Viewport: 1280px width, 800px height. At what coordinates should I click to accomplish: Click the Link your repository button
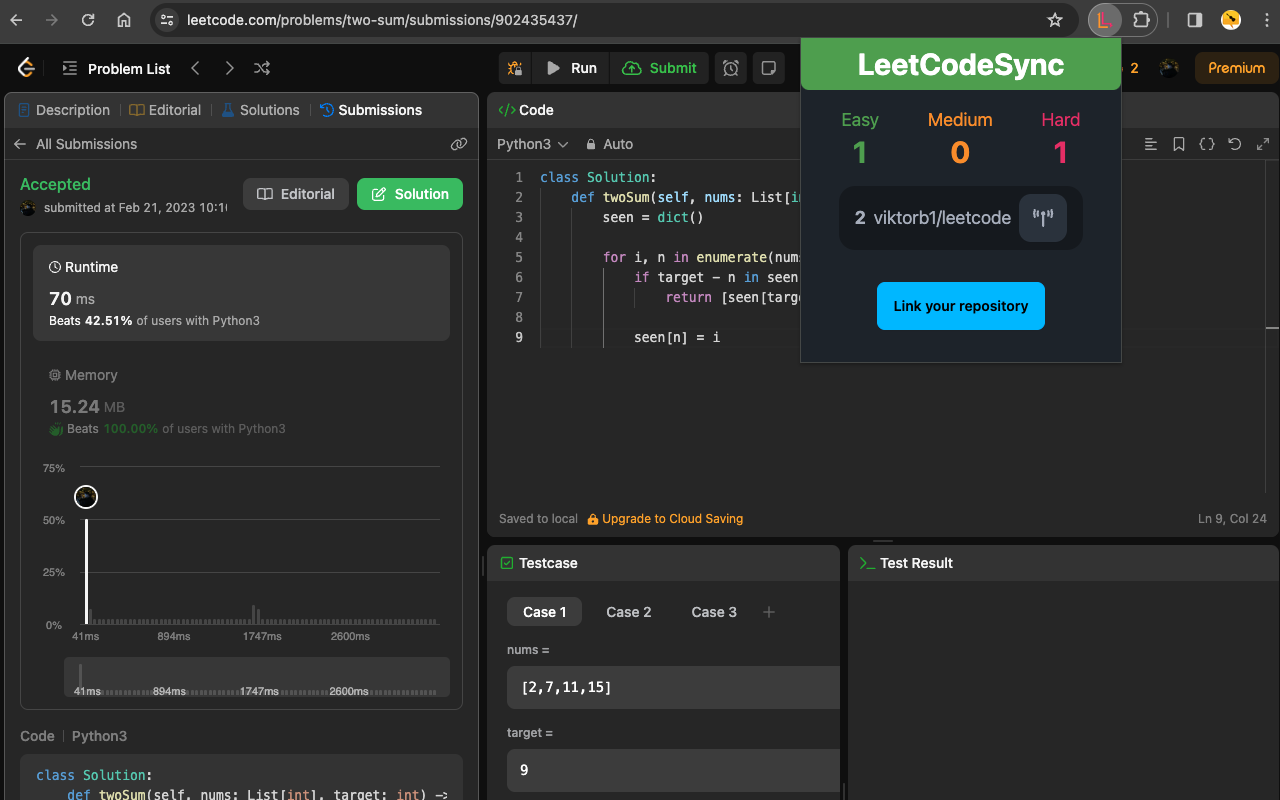tap(960, 306)
